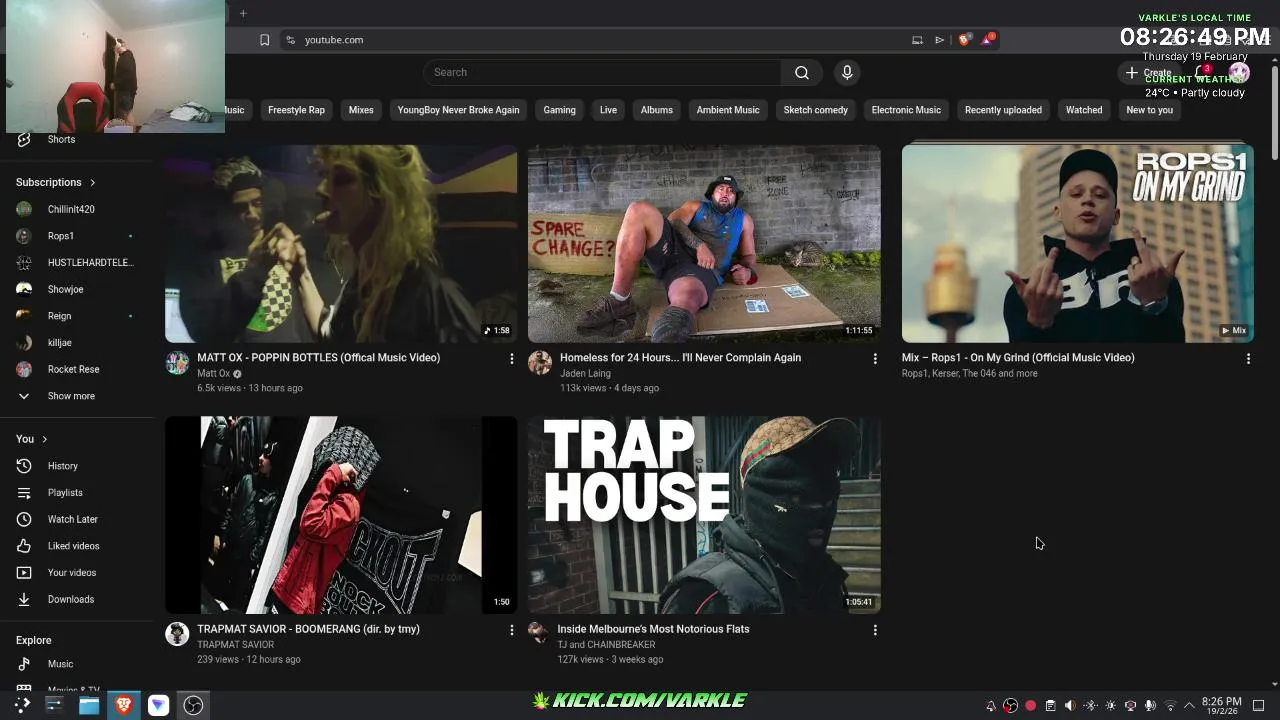The height and width of the screenshot is (720, 1280).
Task: Open the Liked videos thumbs-up icon
Action: click(x=24, y=546)
